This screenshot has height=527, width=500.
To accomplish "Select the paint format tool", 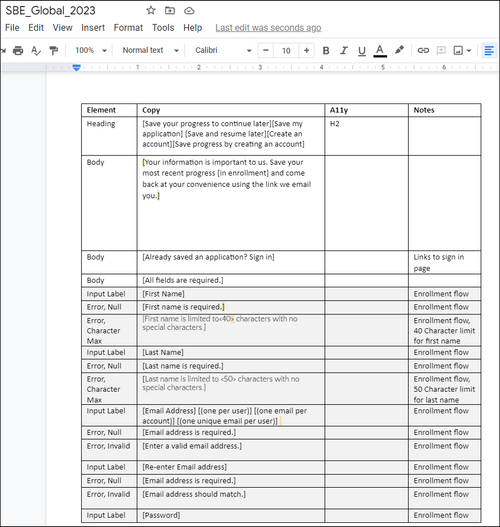I will (x=53, y=50).
